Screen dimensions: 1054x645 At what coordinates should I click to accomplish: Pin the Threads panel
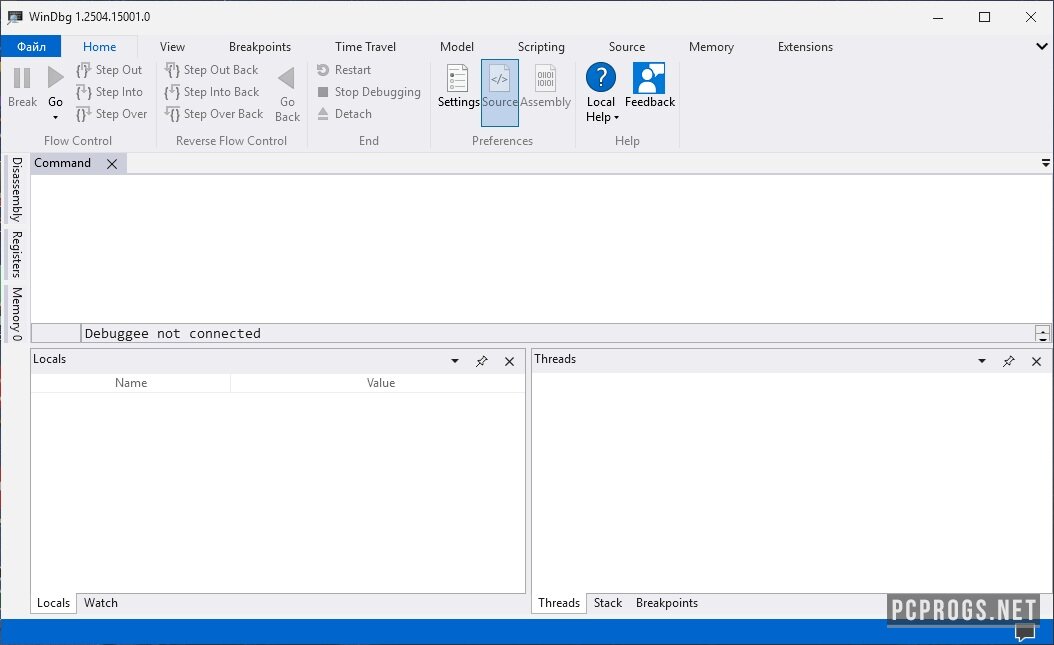1008,361
